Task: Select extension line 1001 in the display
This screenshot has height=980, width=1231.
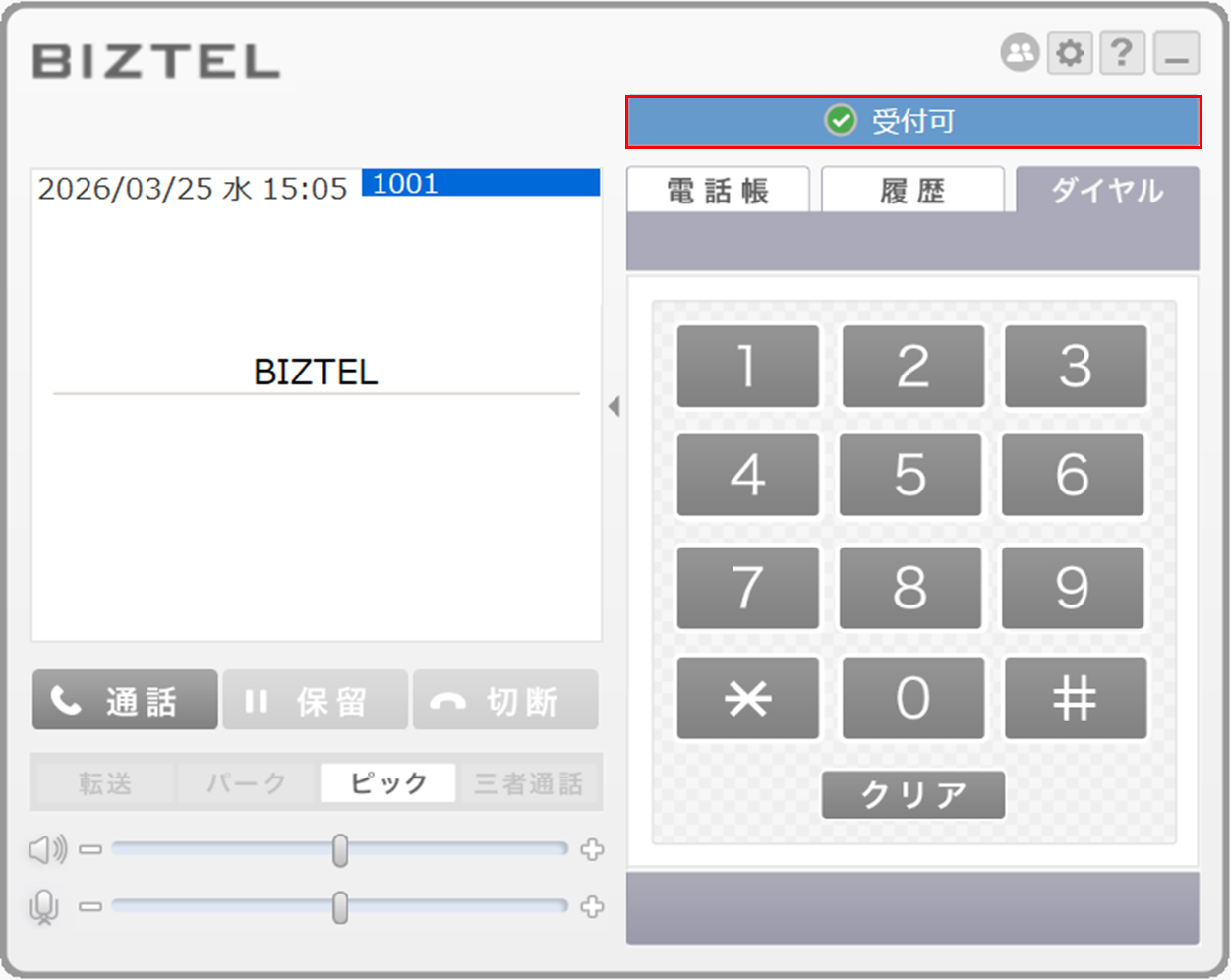Action: pos(481,184)
